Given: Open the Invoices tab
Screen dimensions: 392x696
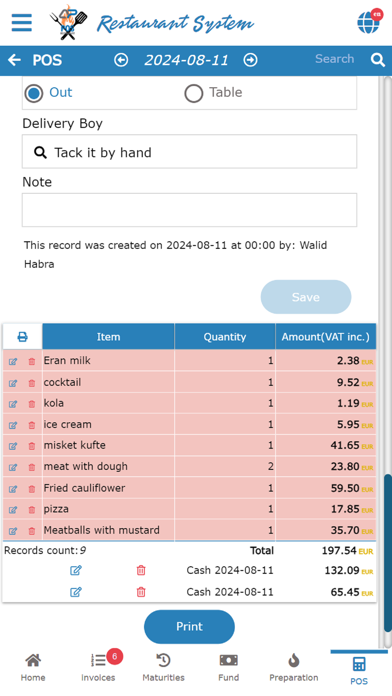Looking at the screenshot, I should point(98,668).
